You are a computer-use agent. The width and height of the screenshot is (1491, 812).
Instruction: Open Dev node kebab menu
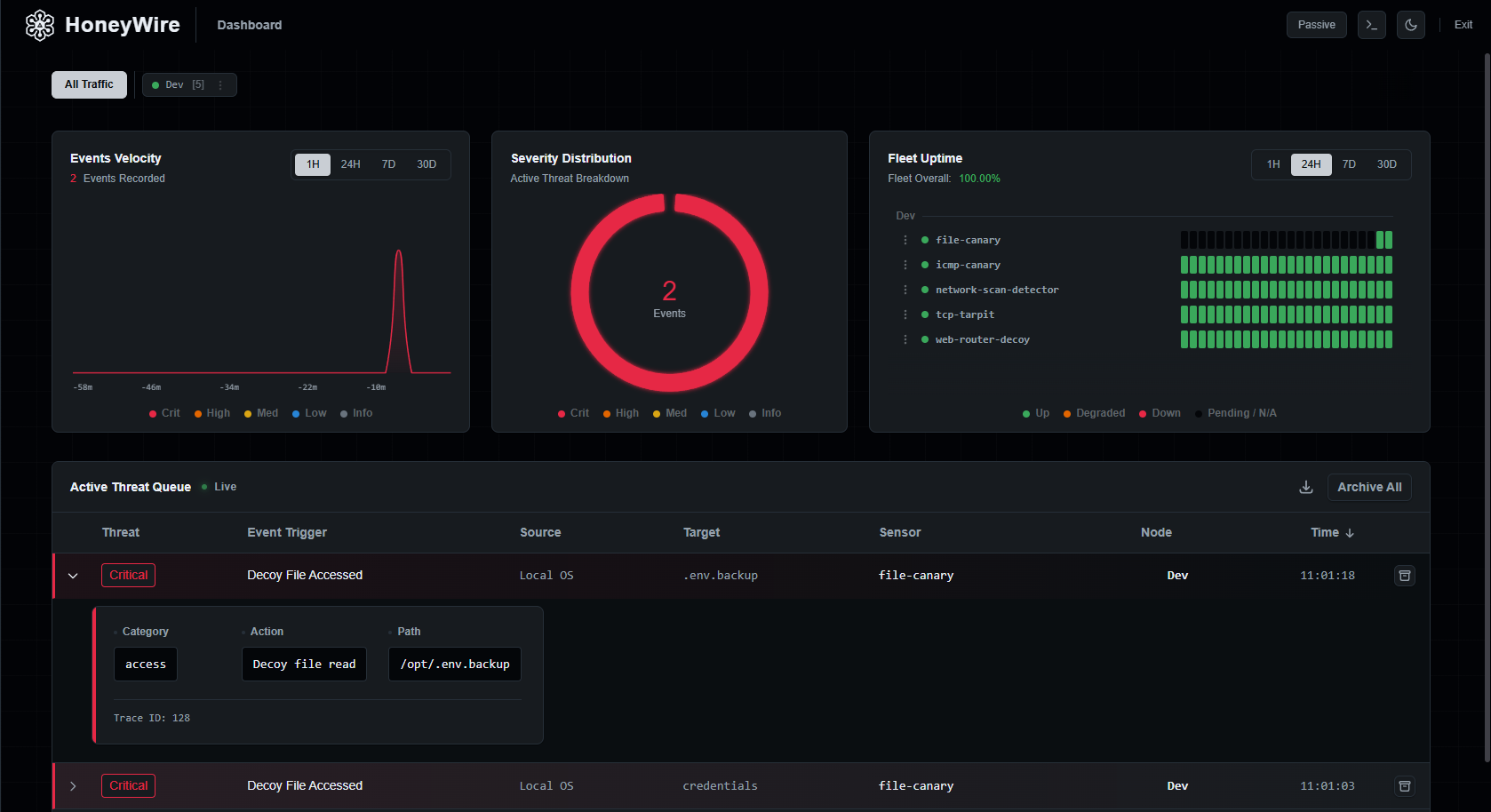pos(220,85)
